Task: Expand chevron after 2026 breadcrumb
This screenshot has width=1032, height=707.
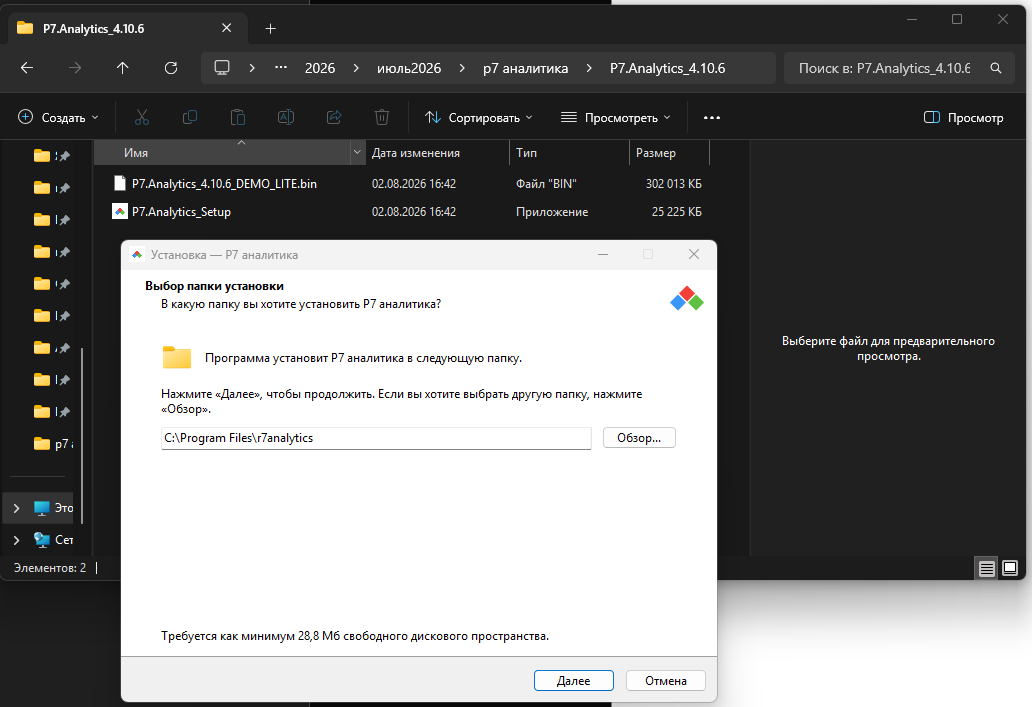Action: coord(356,68)
